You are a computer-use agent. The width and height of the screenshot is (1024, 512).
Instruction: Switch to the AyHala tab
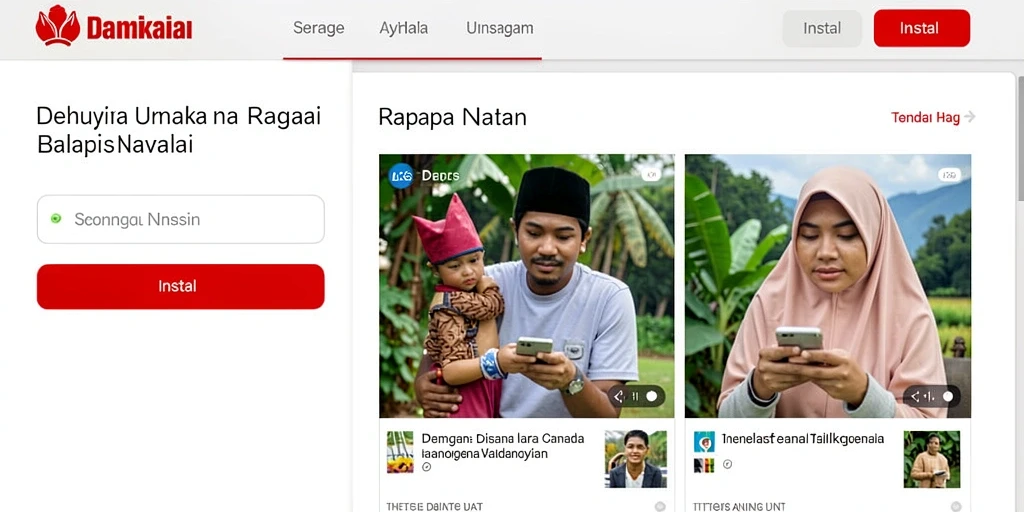coord(404,28)
